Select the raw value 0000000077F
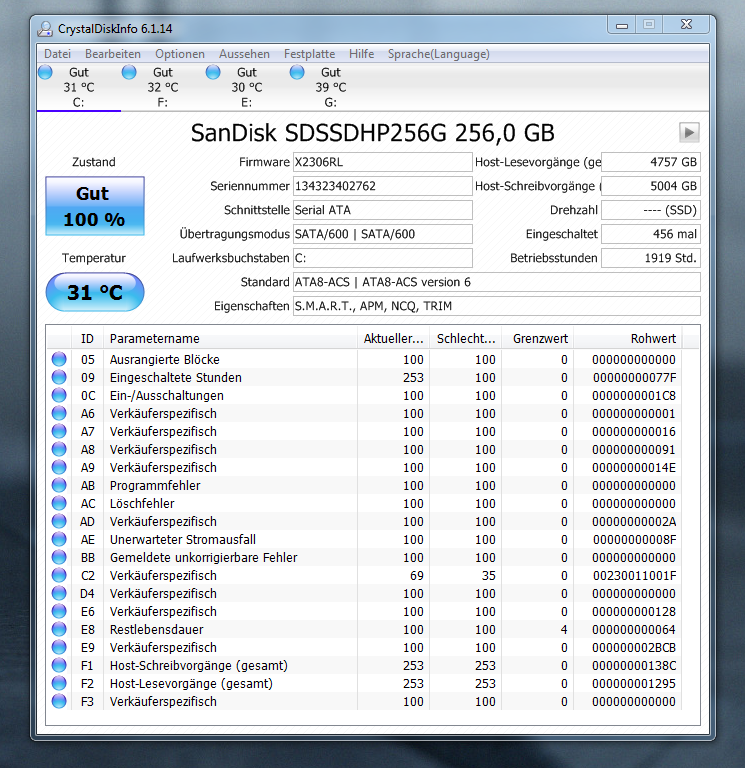The width and height of the screenshot is (745, 768). [634, 378]
